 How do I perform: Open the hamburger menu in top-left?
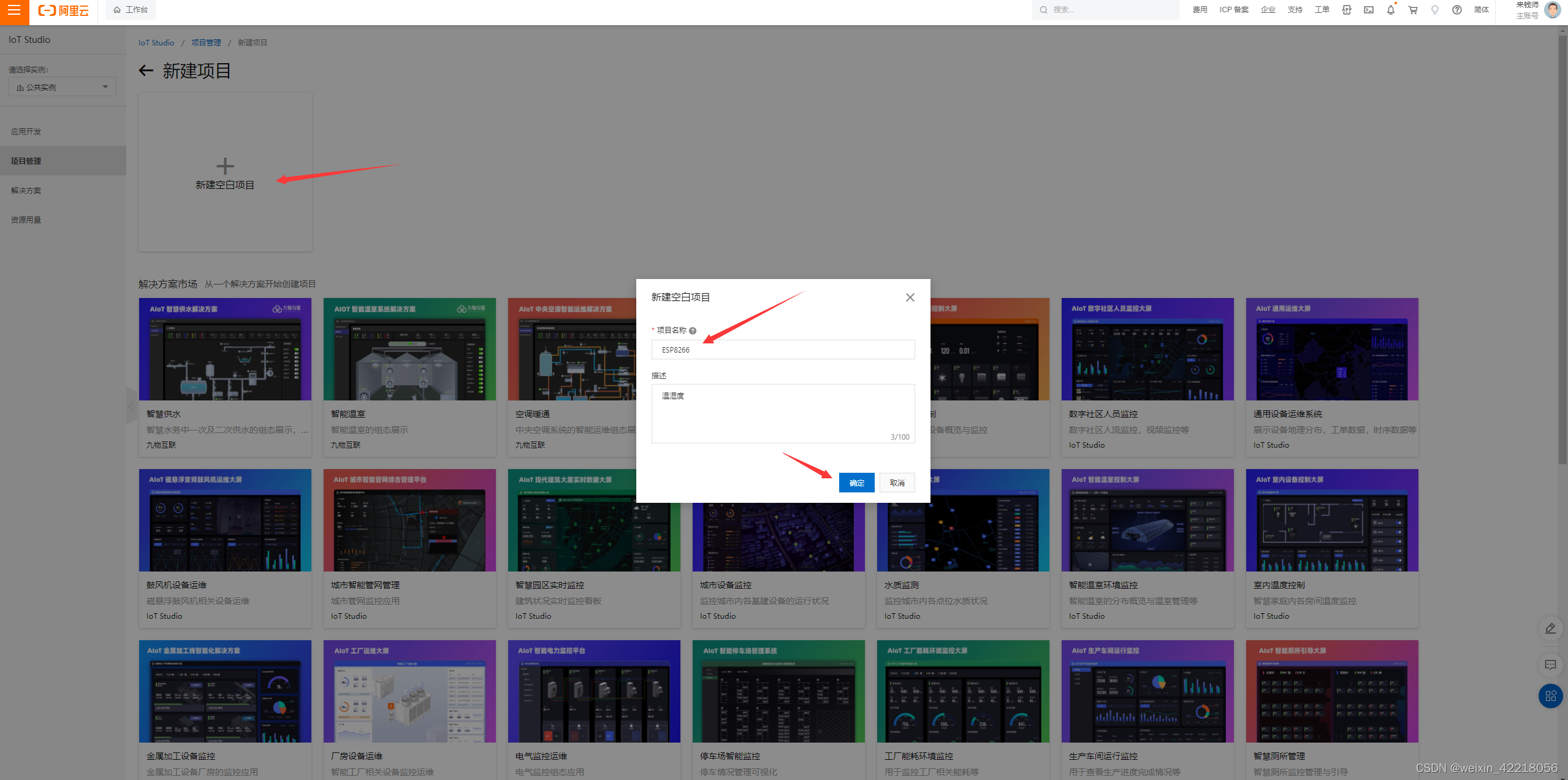pyautogui.click(x=14, y=10)
